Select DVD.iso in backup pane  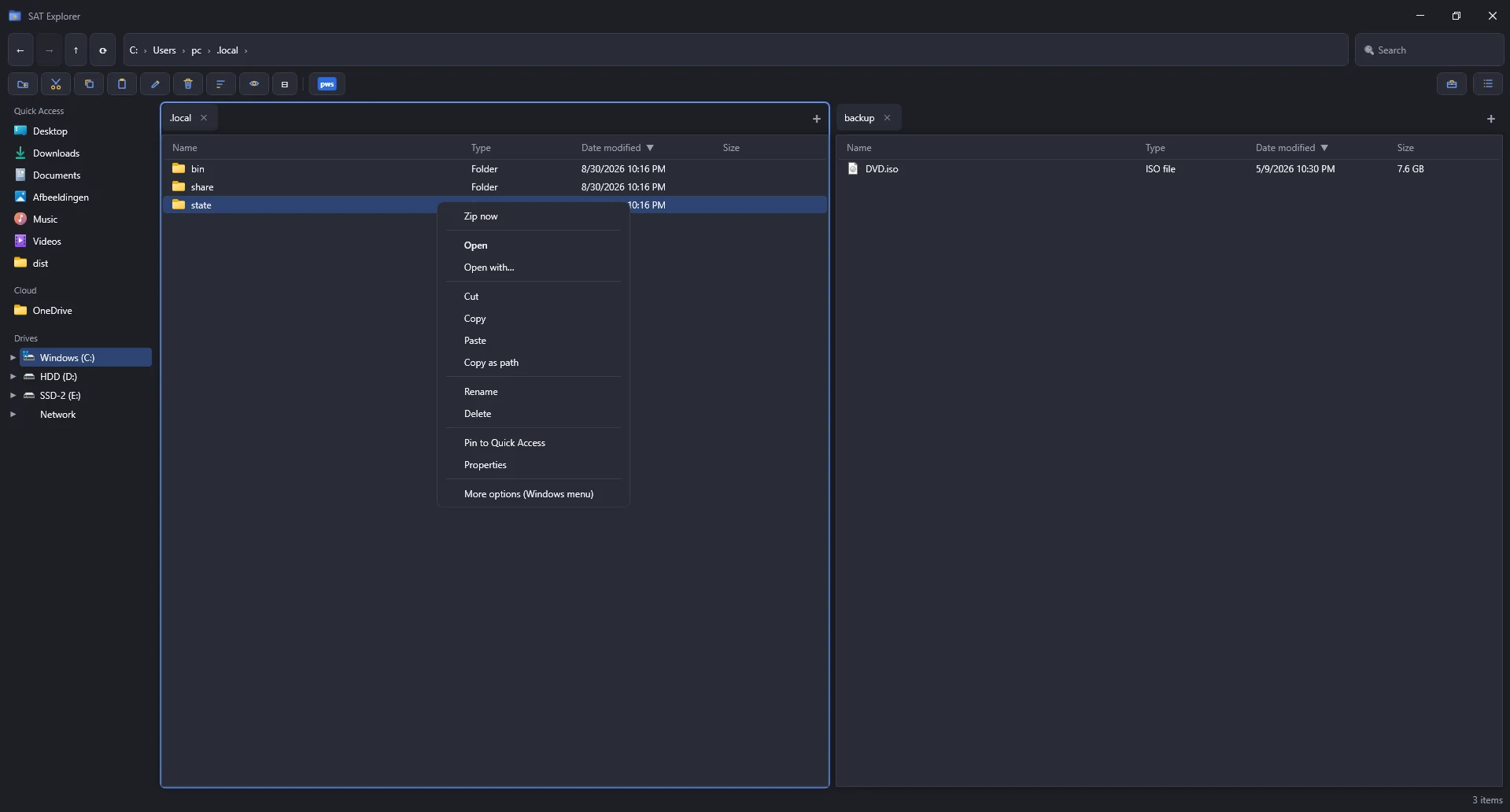[x=1169, y=169]
